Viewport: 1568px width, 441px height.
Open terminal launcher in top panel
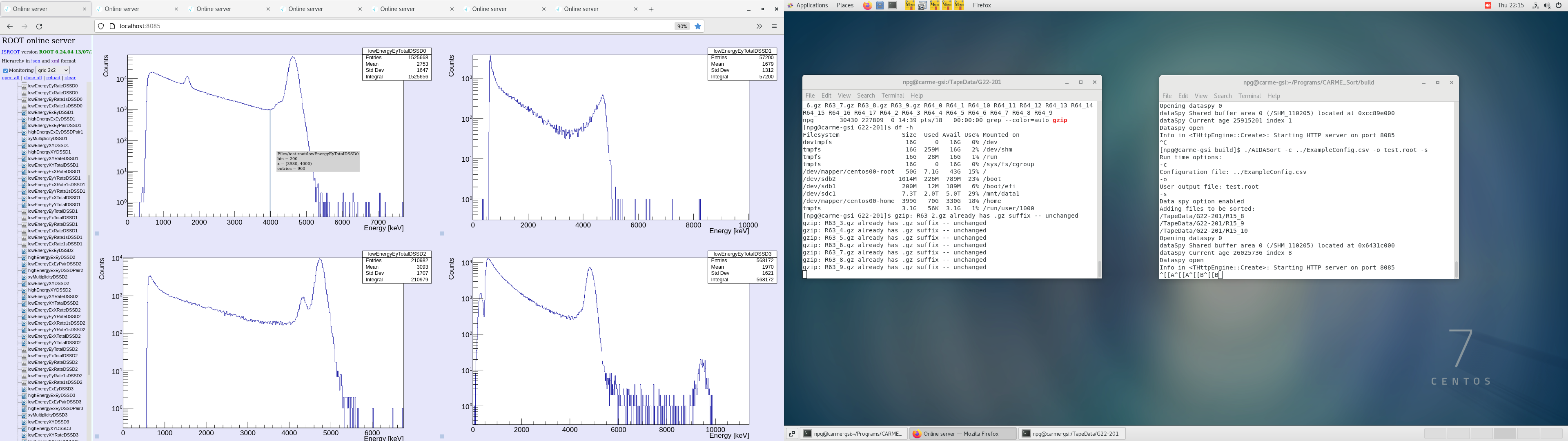click(892, 5)
